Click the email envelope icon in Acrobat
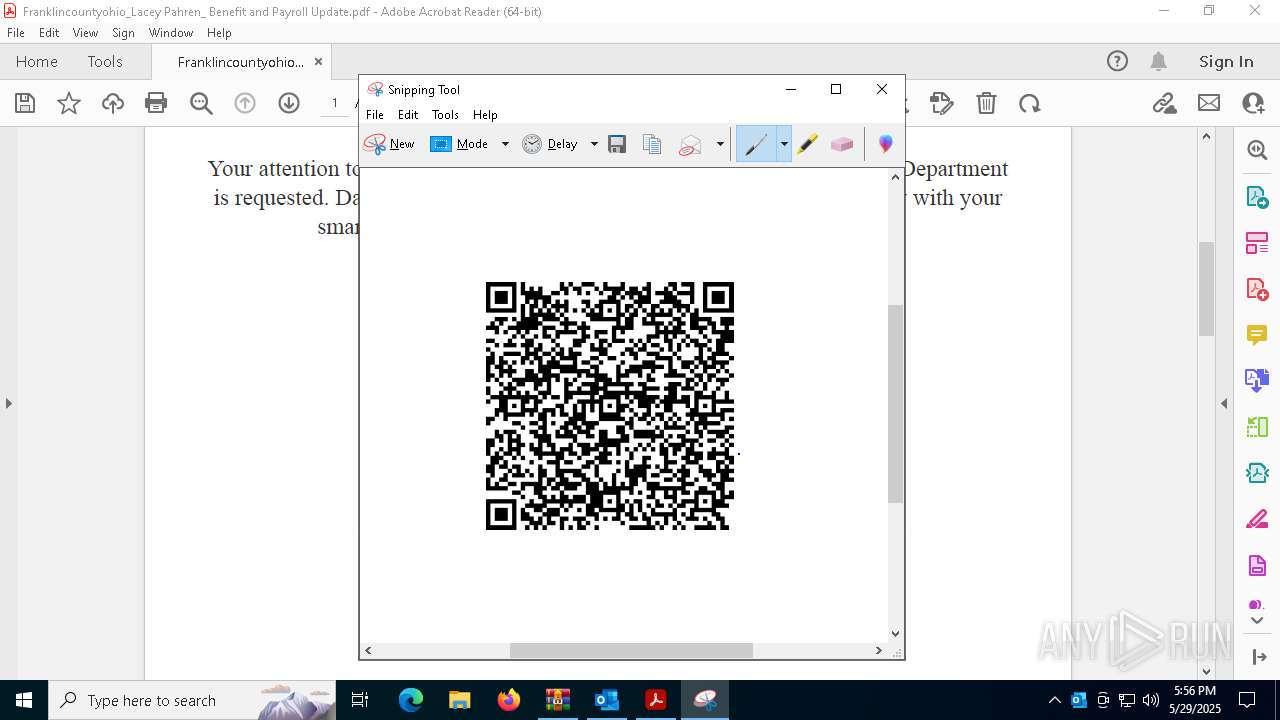Viewport: 1280px width, 720px height. pos(1209,103)
